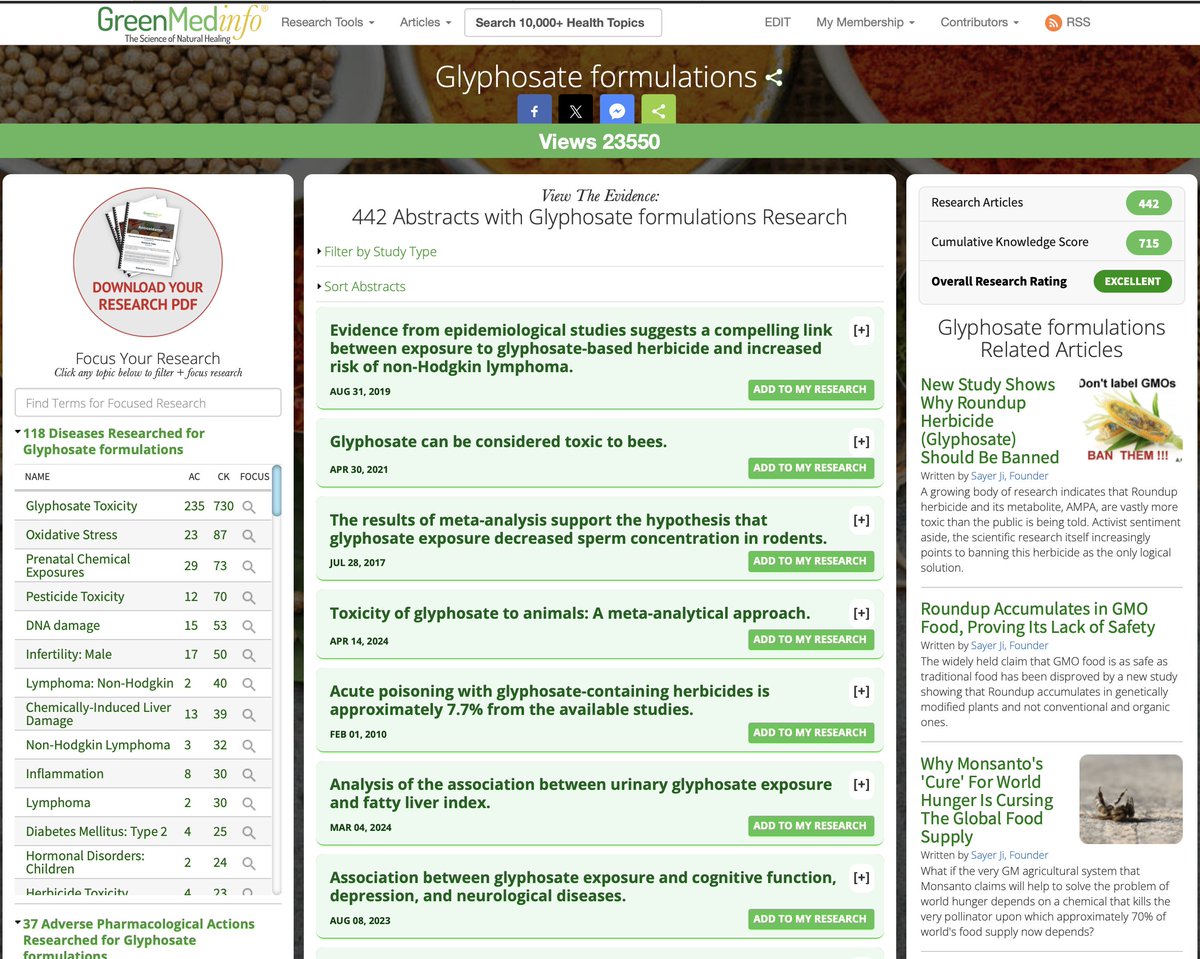Click the RSS link text
1200x959 pixels.
tap(1078, 22)
